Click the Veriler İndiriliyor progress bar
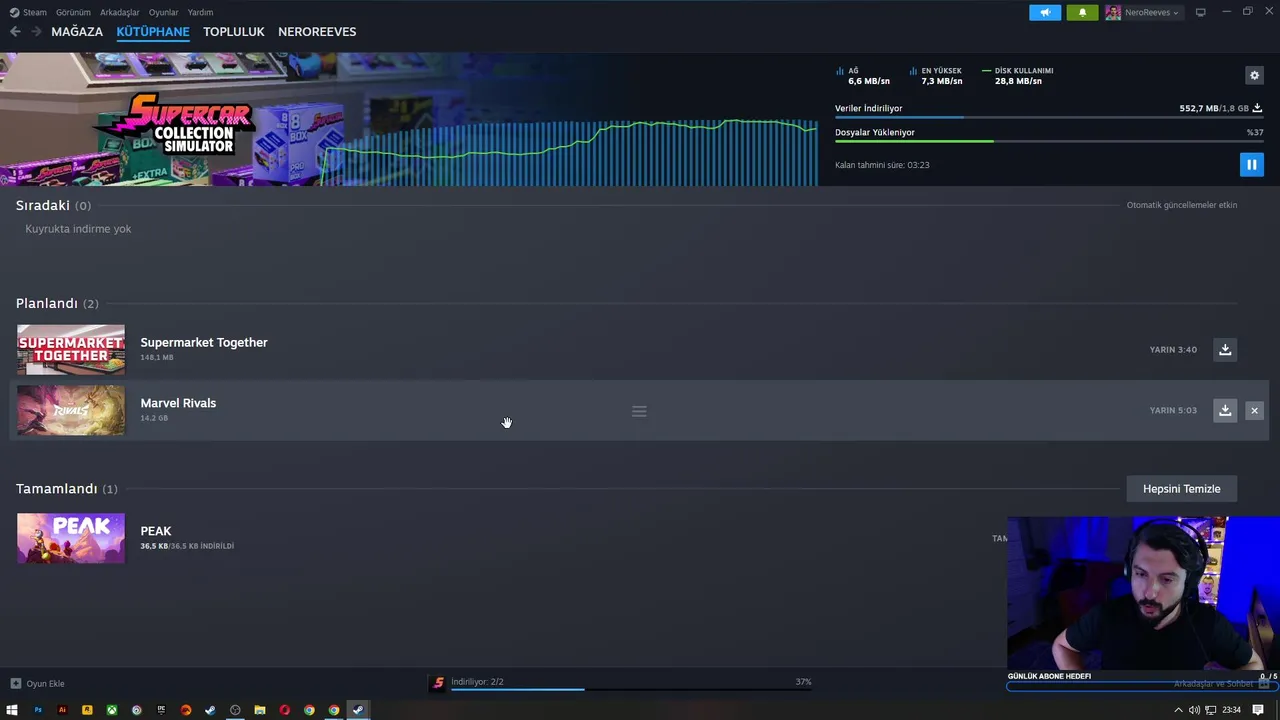The width and height of the screenshot is (1280, 720). (x=1049, y=118)
